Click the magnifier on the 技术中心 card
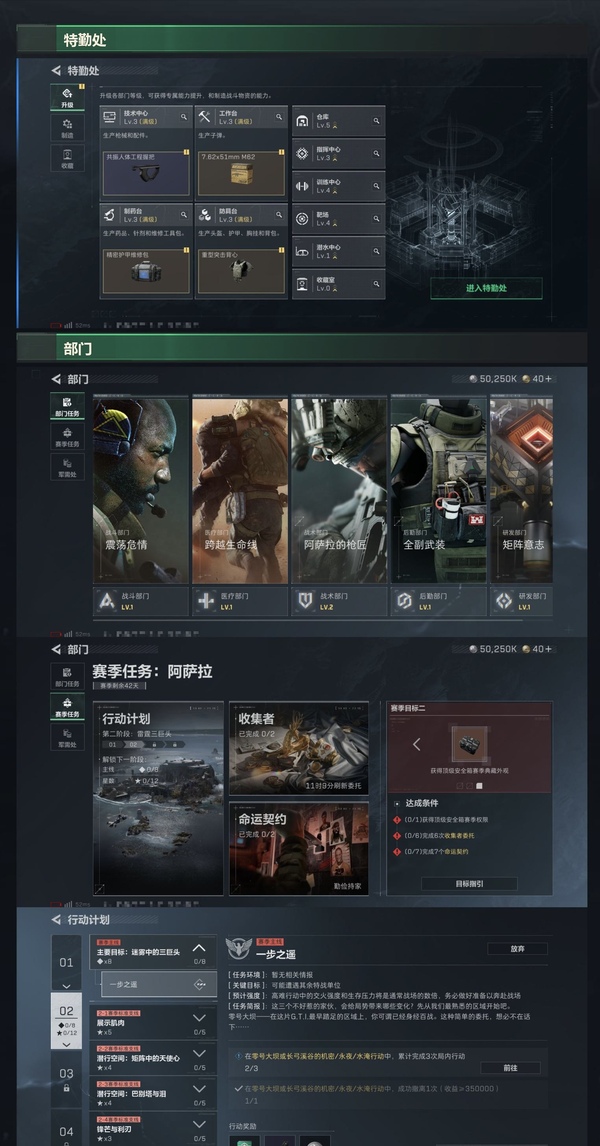 (x=183, y=116)
